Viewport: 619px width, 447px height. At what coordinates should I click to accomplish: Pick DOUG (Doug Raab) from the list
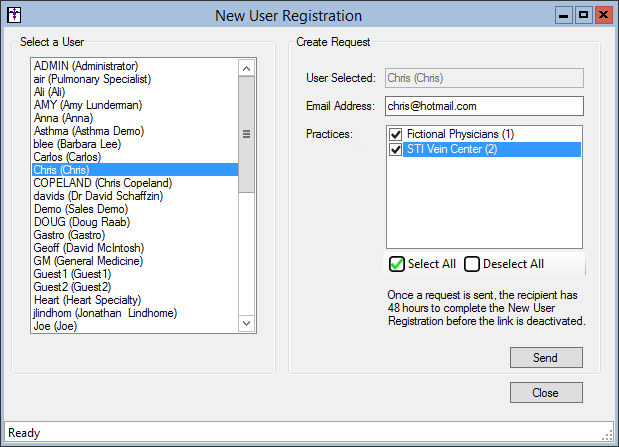80,222
